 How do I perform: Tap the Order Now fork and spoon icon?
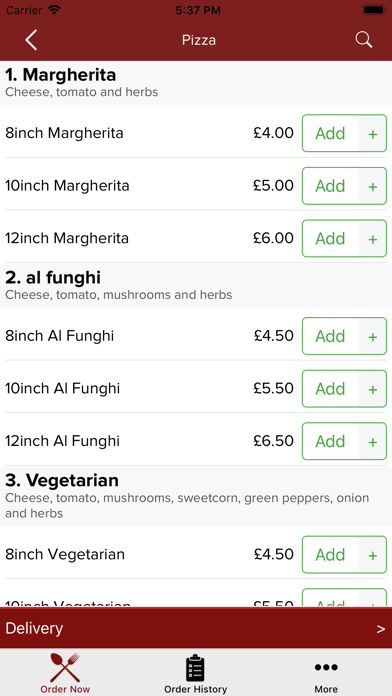tap(65, 667)
